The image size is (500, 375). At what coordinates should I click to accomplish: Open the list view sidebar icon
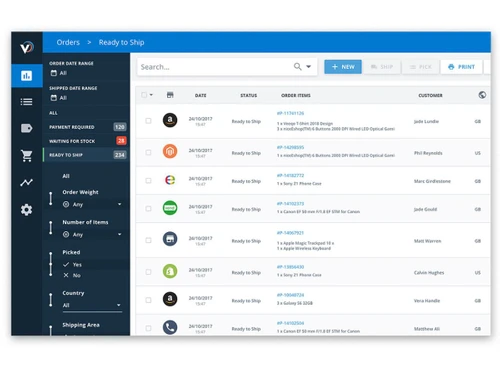[26, 102]
